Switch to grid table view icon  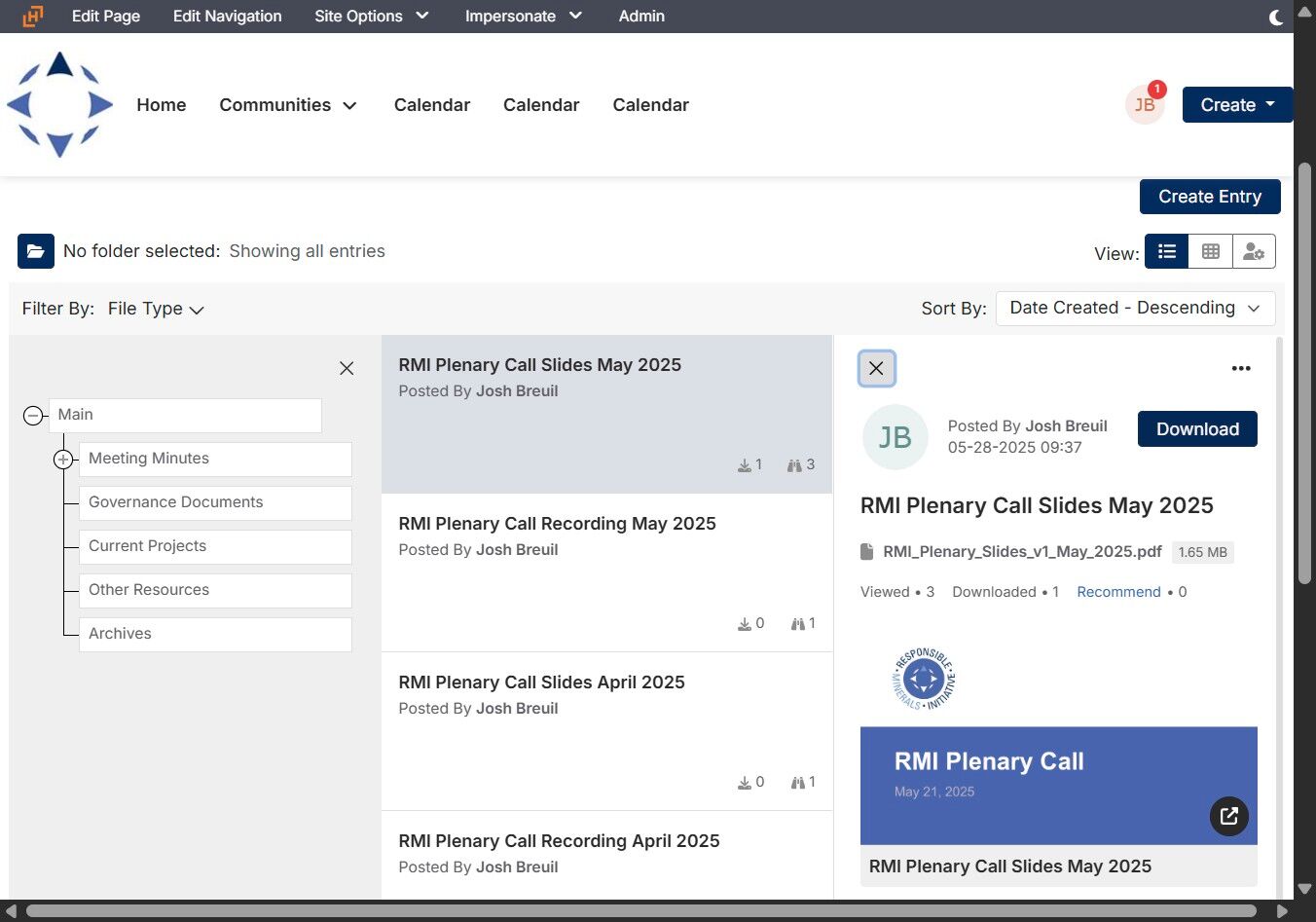pyautogui.click(x=1211, y=251)
